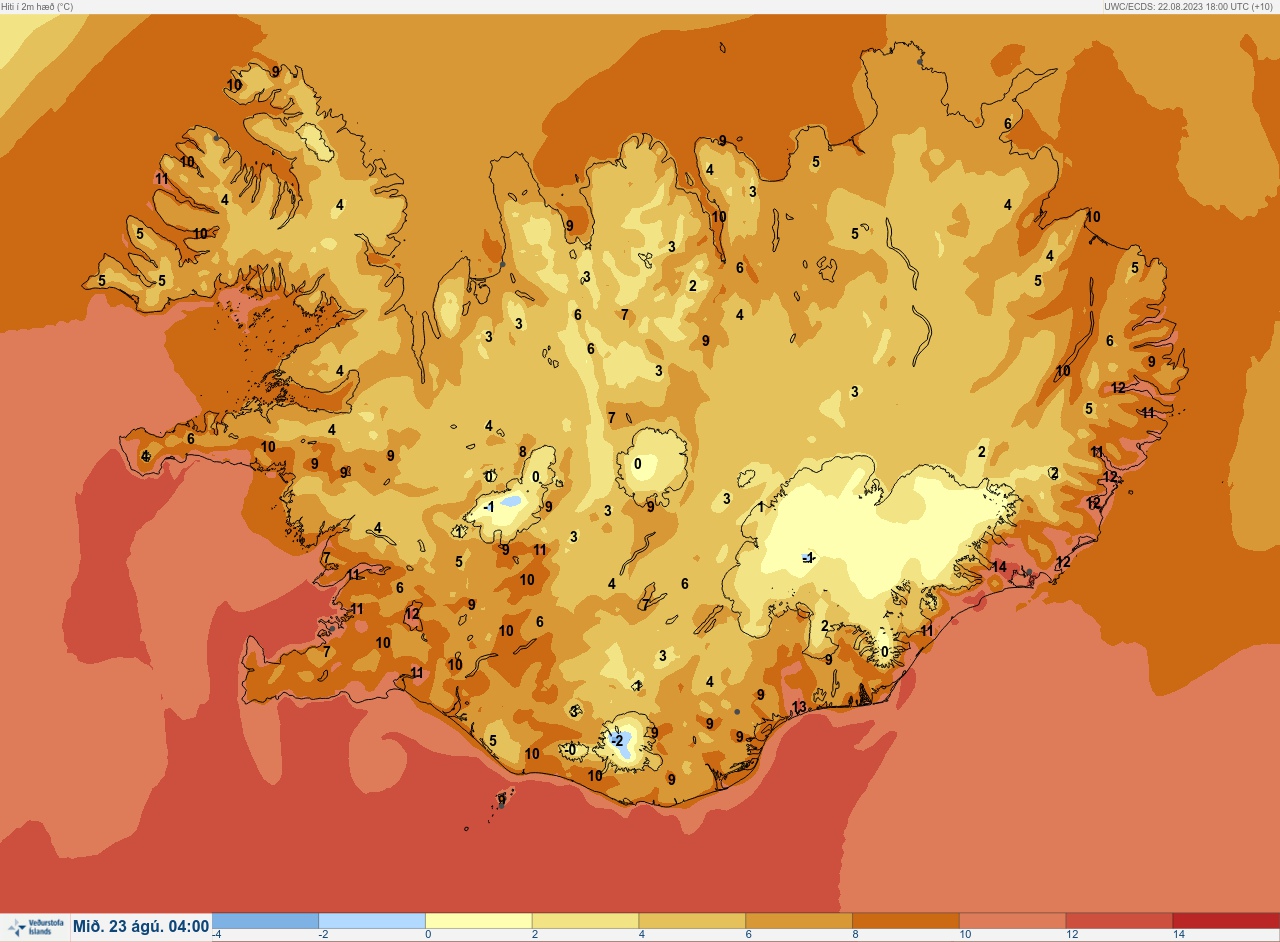The width and height of the screenshot is (1280, 942).
Task: Click the '-0' temperature value on the map
Action: [570, 749]
